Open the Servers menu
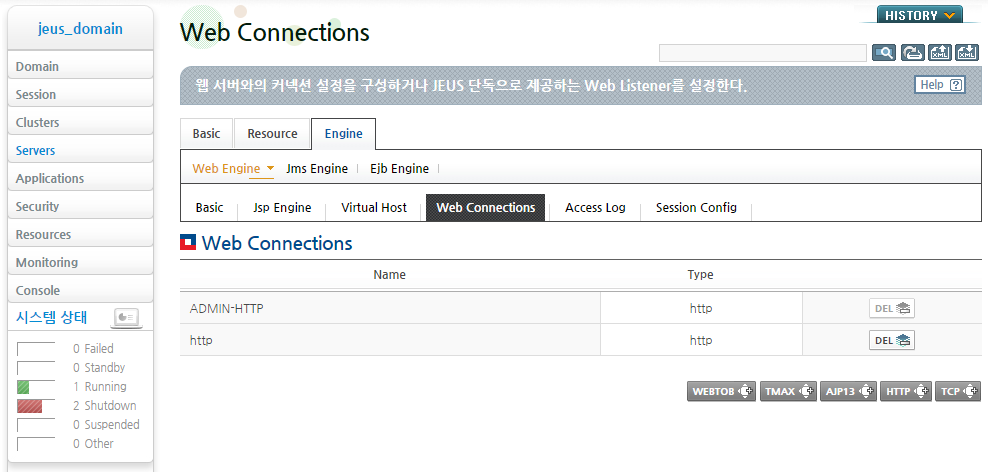 (x=80, y=151)
